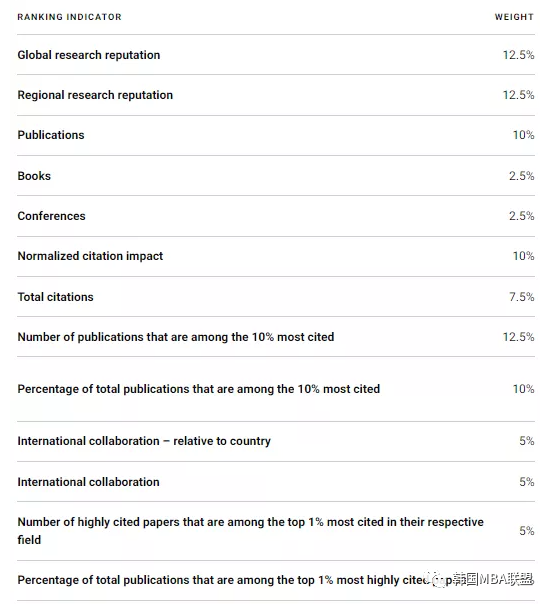This screenshot has width=549, height=604.
Task: Click the 7.5% weight for Total citations
Action: point(522,297)
